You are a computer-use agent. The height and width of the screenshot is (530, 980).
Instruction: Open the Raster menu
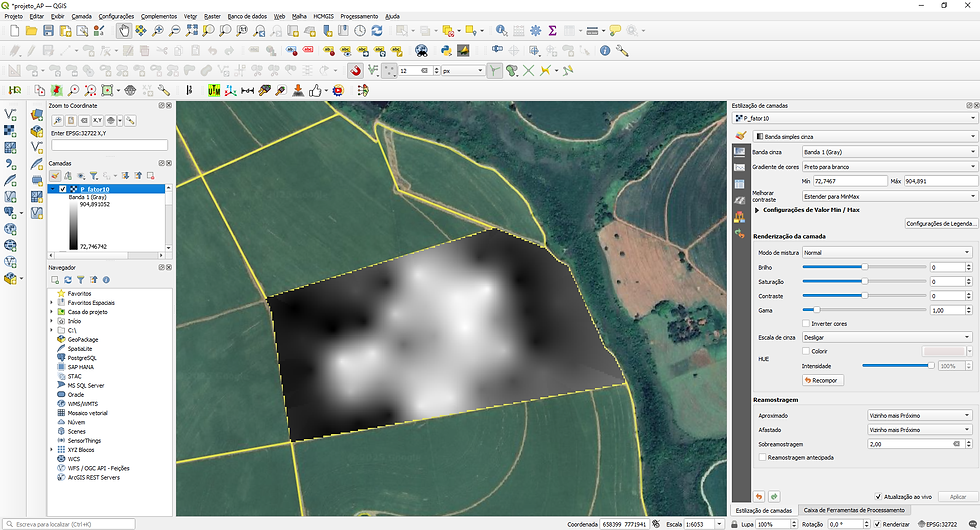coord(212,16)
